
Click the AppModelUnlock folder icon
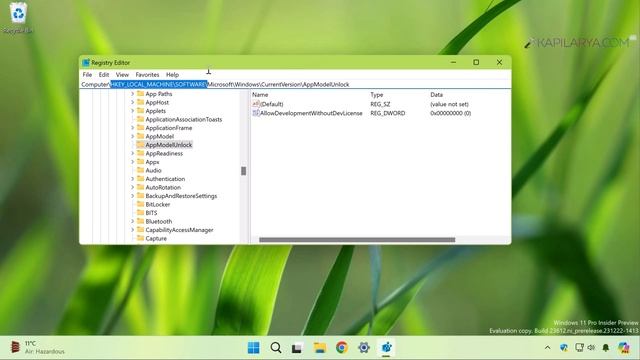click(140, 144)
